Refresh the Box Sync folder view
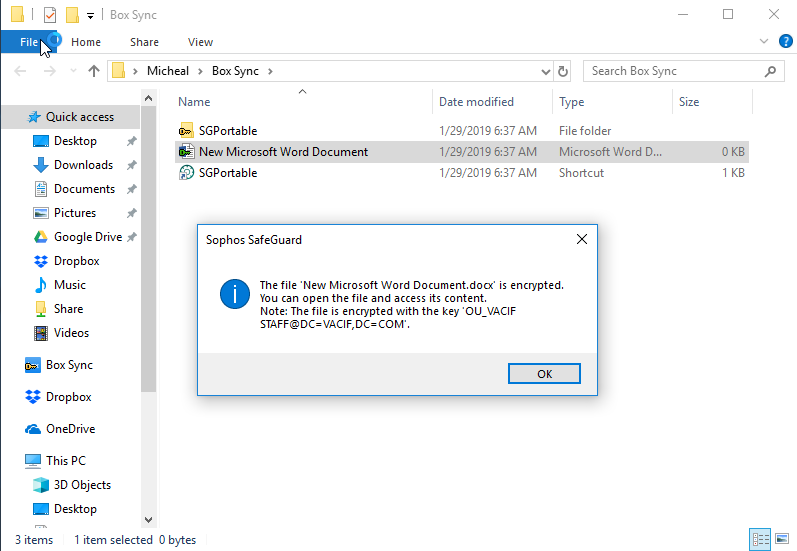The width and height of the screenshot is (797, 551). tap(563, 71)
